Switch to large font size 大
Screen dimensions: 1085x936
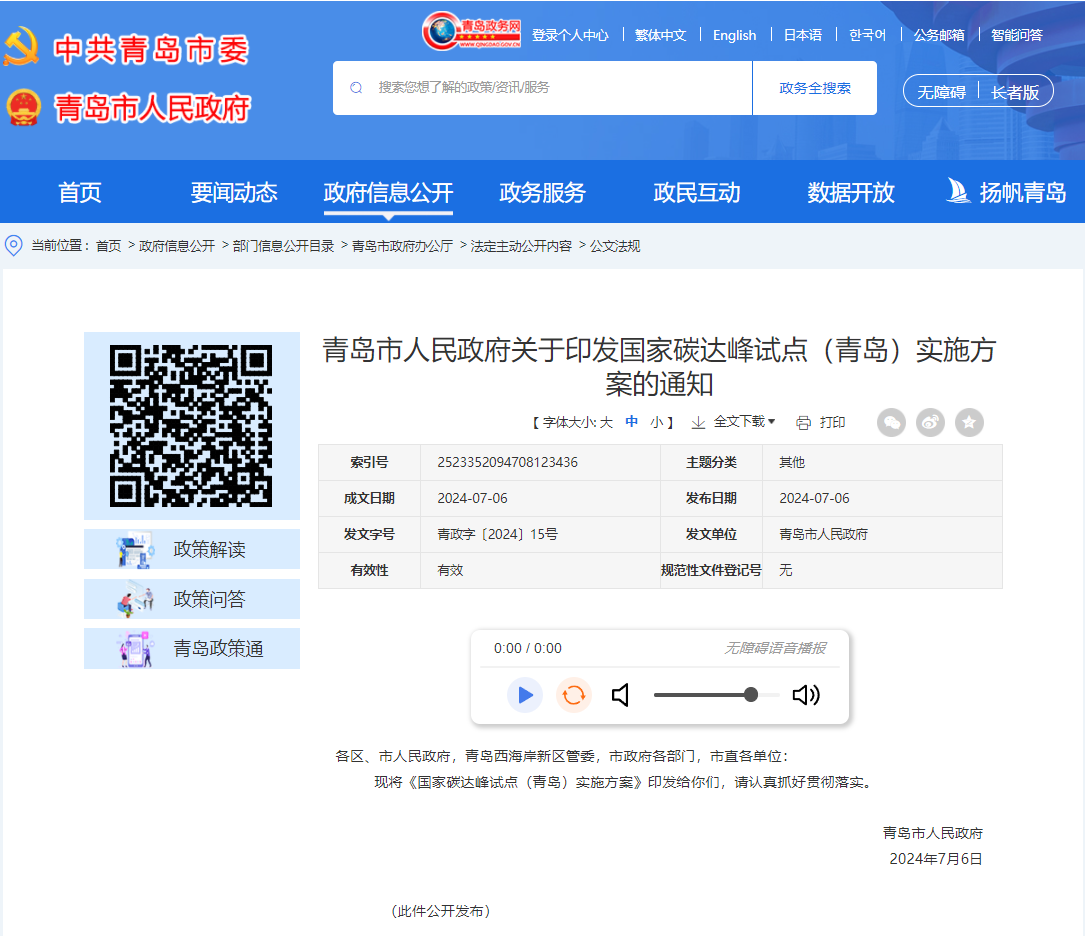(604, 422)
